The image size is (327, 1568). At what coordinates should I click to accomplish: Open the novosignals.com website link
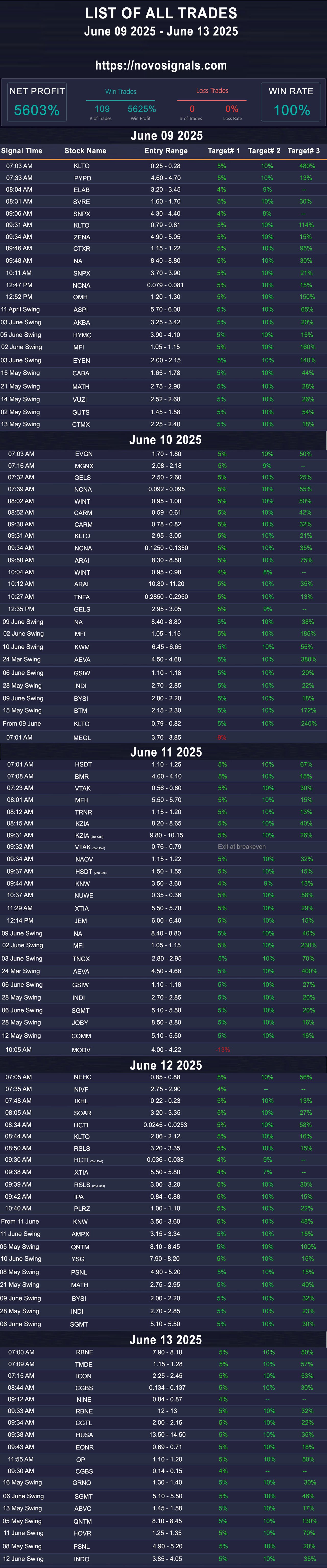tap(161, 66)
